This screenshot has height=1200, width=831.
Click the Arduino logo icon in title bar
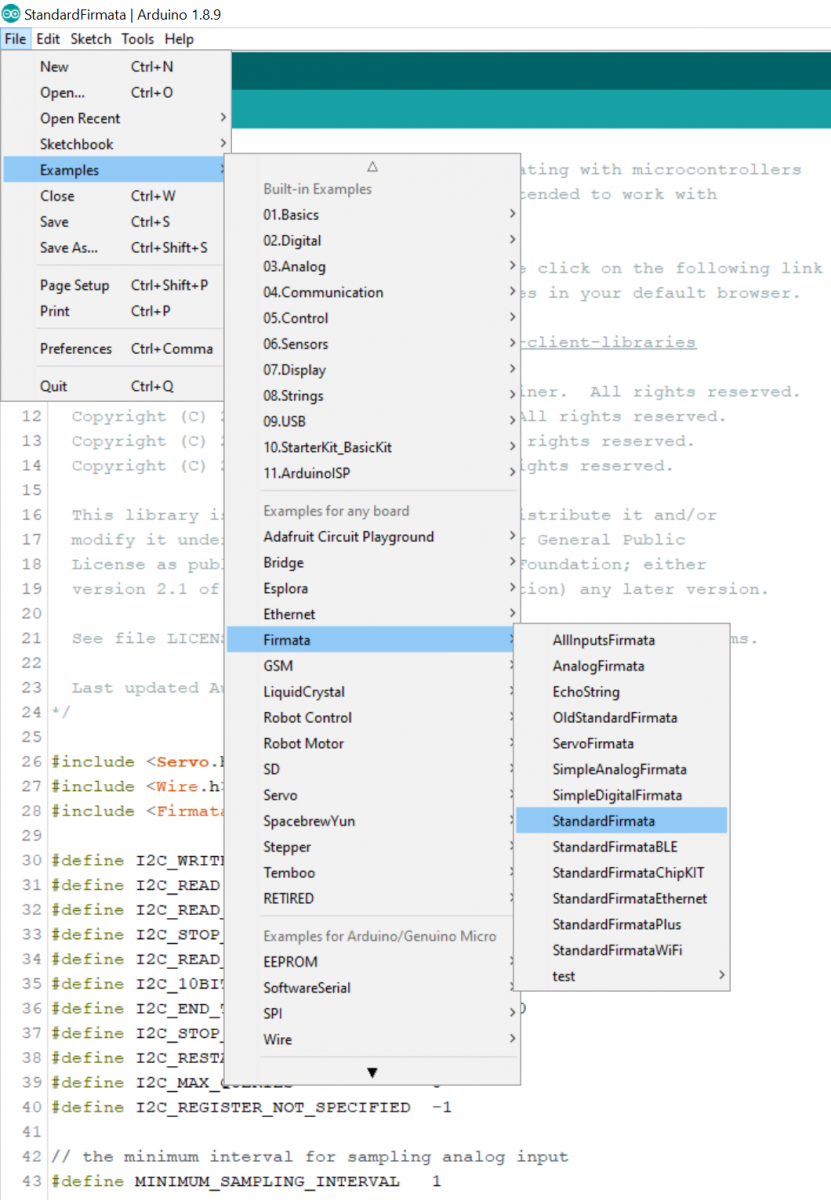(x=12, y=15)
